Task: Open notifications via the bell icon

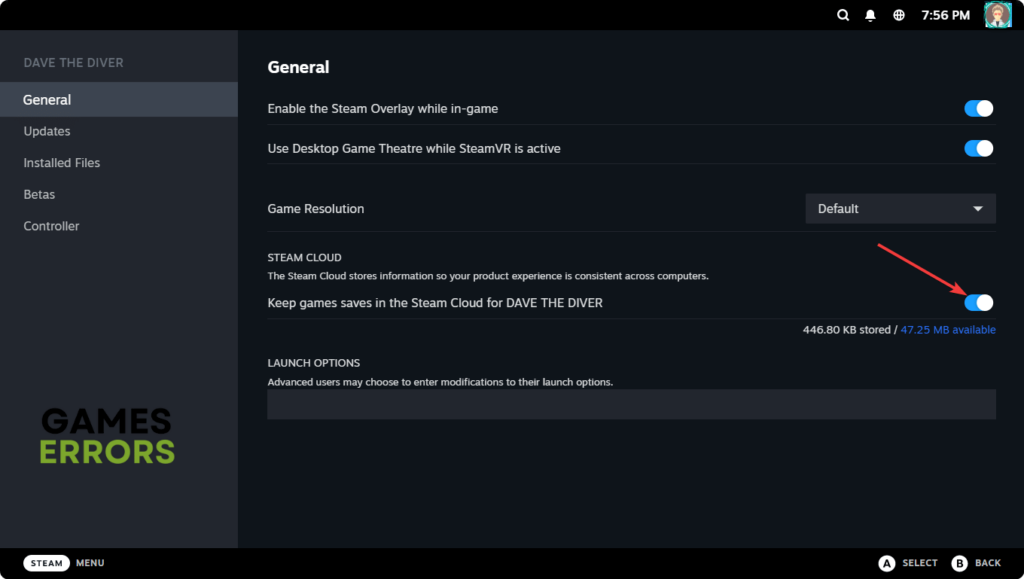Action: tap(869, 15)
